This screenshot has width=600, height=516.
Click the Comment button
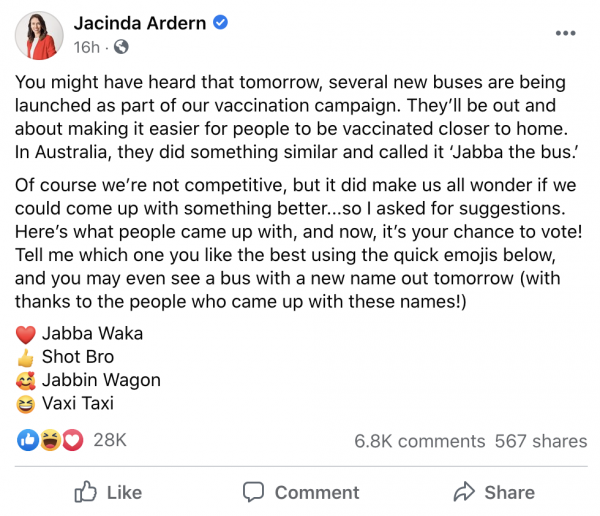(x=301, y=492)
